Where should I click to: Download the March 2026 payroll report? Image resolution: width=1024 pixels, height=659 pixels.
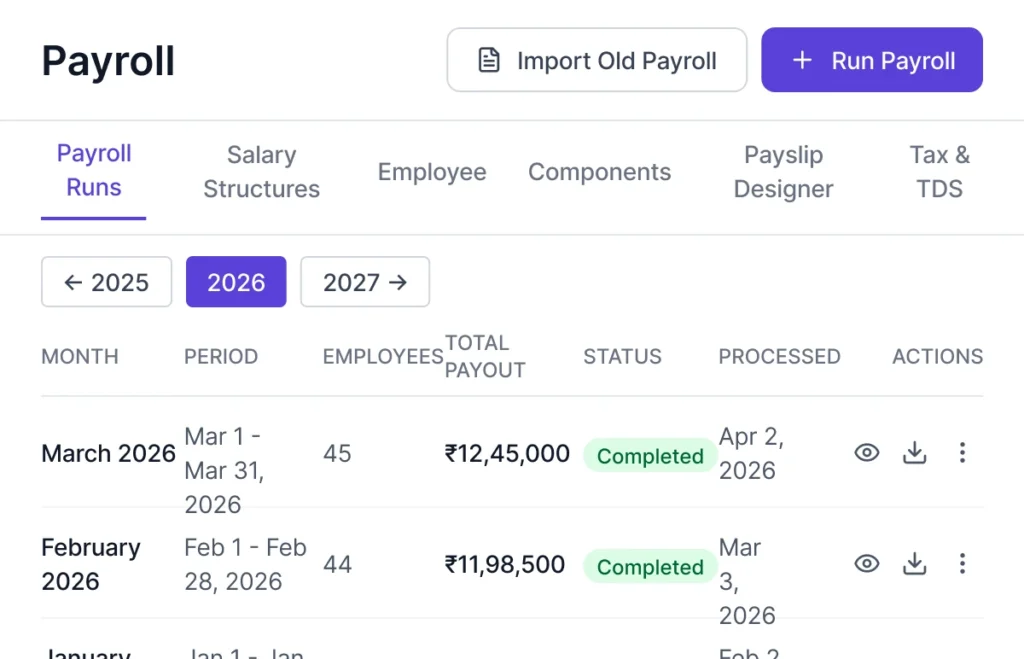coord(914,453)
